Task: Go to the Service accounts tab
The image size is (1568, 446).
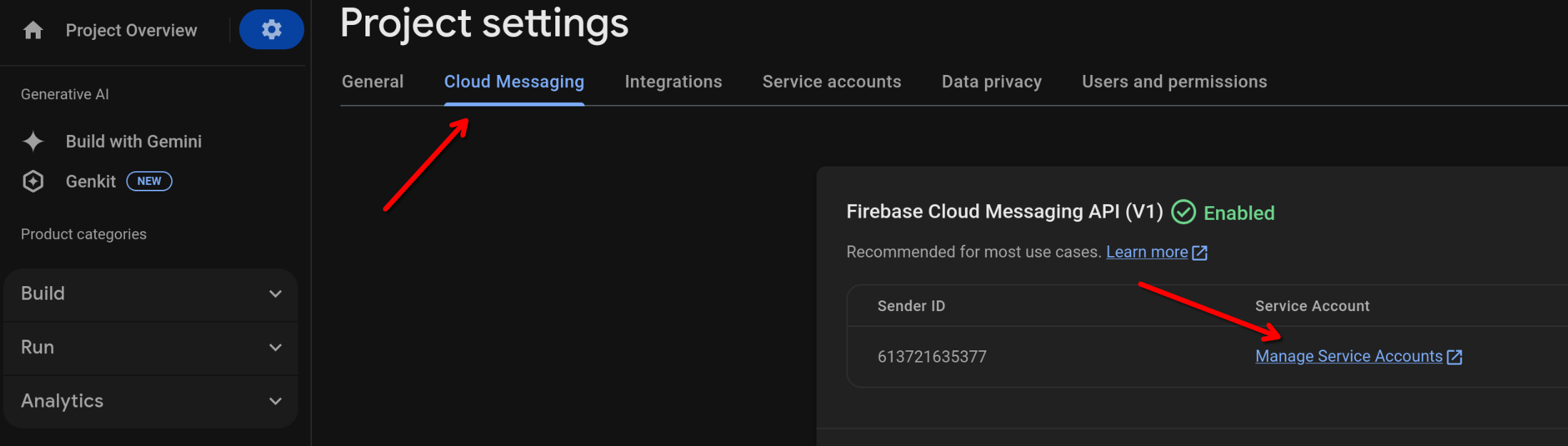Action: click(831, 81)
